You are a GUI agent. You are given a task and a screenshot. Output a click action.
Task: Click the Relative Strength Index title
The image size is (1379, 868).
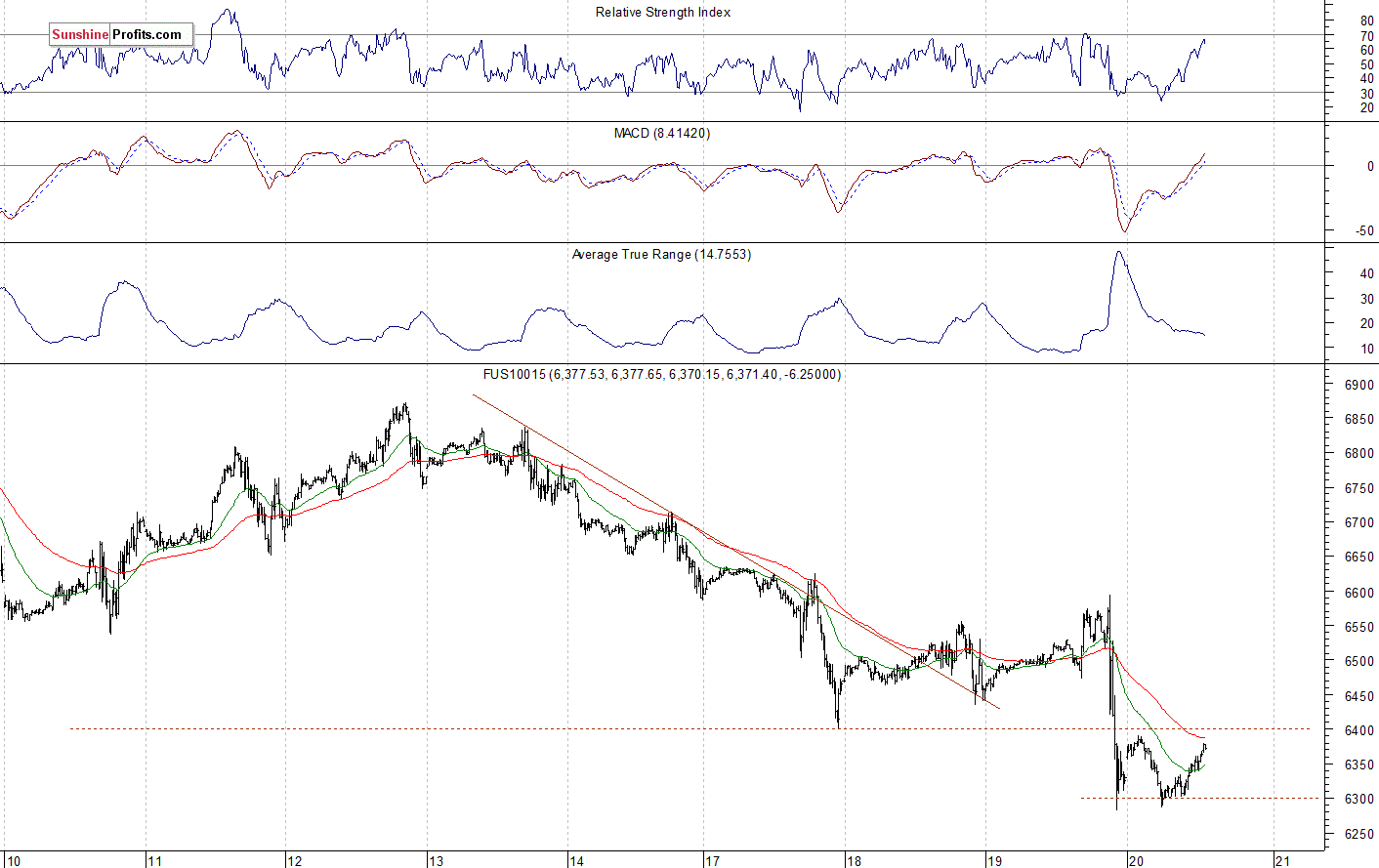point(663,13)
